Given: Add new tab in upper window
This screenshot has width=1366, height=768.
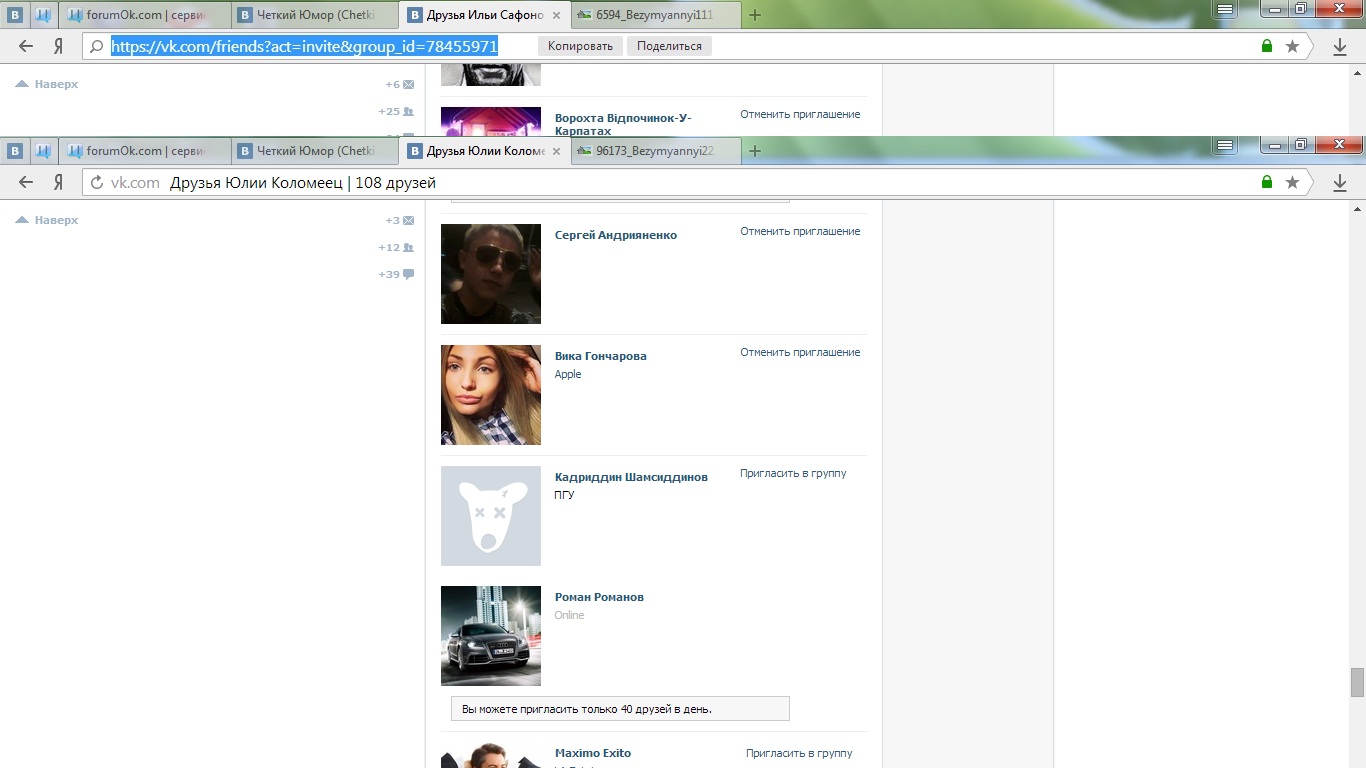Looking at the screenshot, I should pos(755,15).
